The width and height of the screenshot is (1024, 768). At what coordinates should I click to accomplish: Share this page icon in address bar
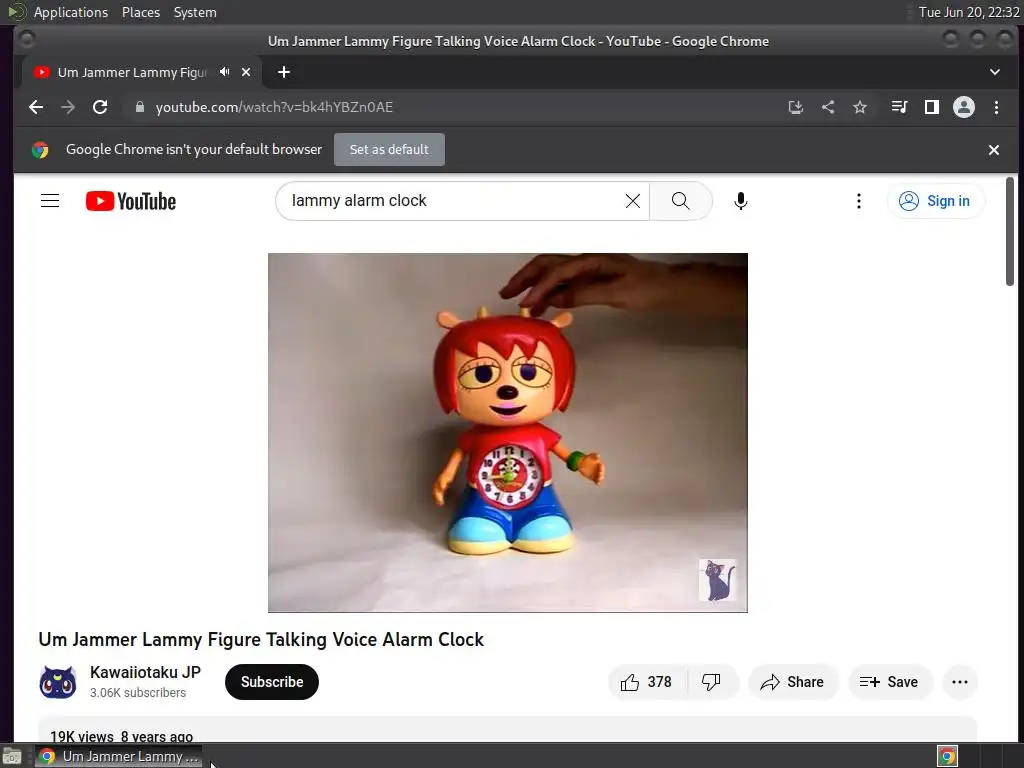point(827,107)
